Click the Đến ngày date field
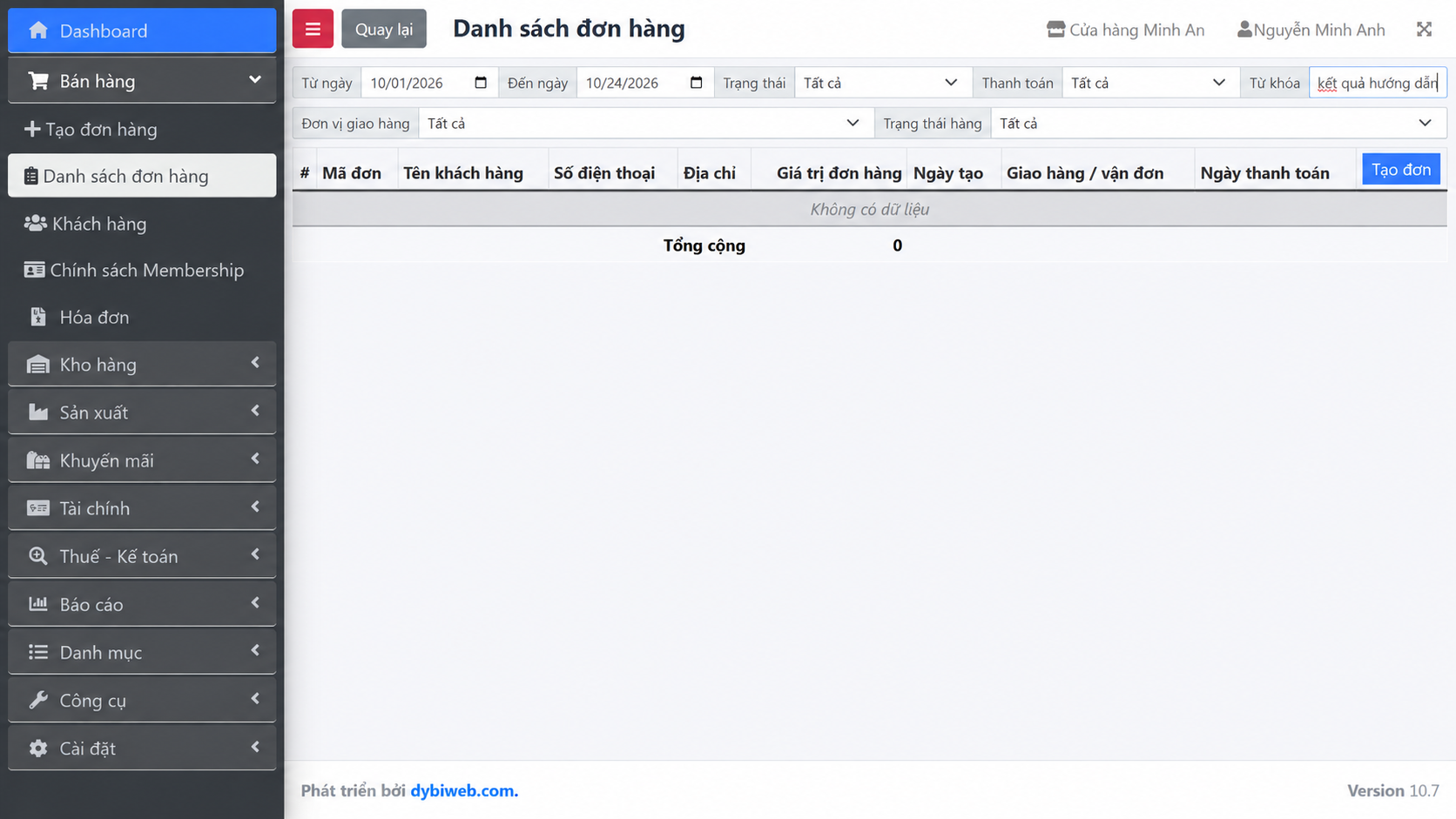The image size is (1456, 819). (644, 83)
